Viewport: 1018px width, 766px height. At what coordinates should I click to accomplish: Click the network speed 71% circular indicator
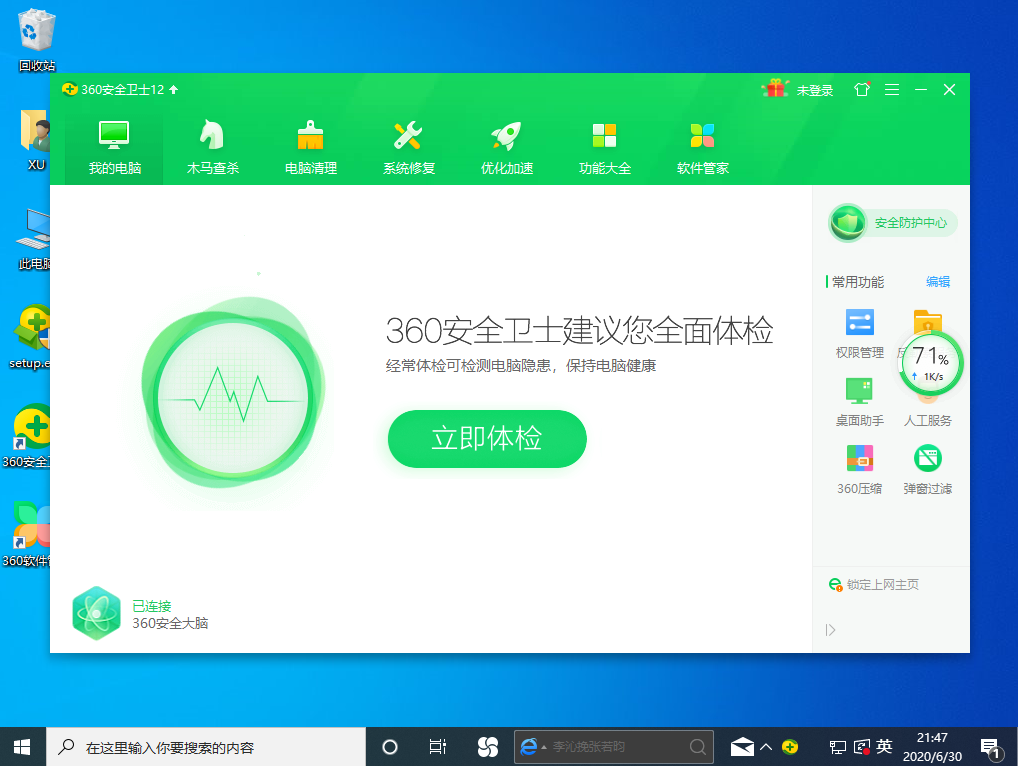[x=929, y=363]
